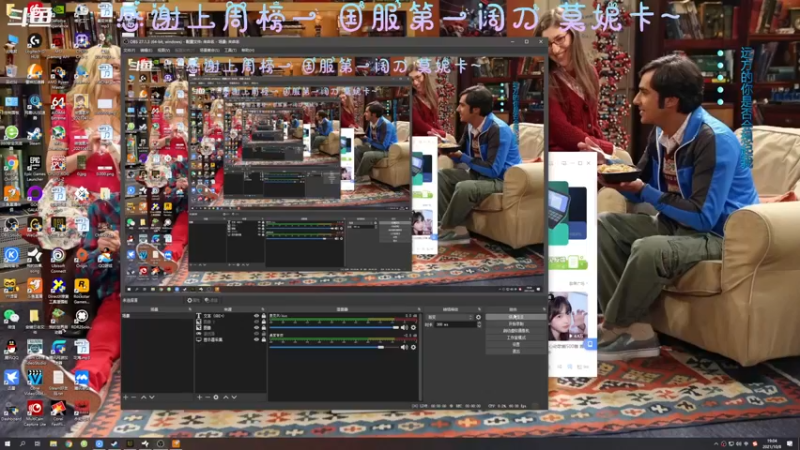Screen dimensions: 800x450
Task: Click the 设置 settings button in Controls
Action: click(516, 344)
